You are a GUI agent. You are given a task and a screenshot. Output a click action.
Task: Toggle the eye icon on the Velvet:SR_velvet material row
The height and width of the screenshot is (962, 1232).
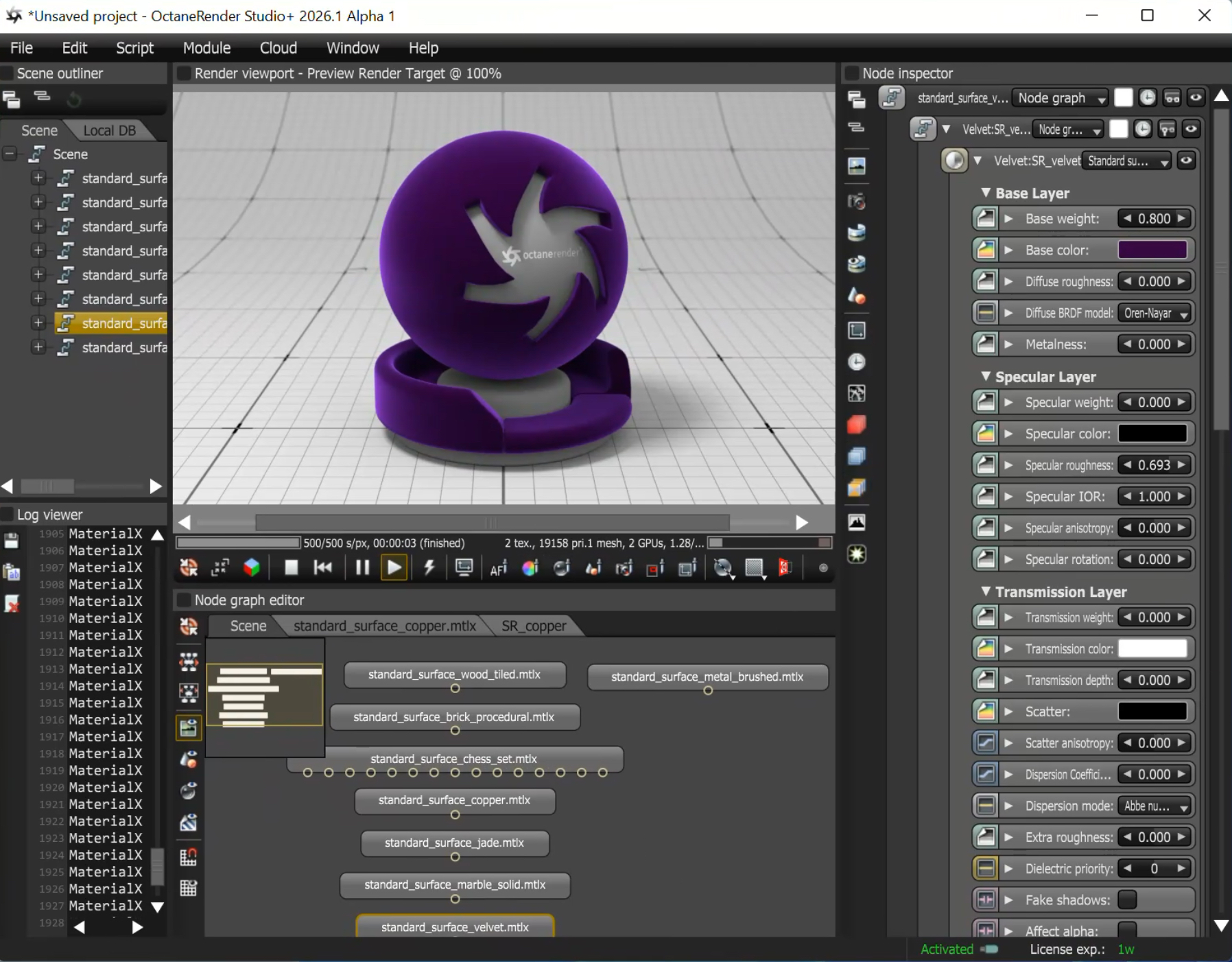1186,161
